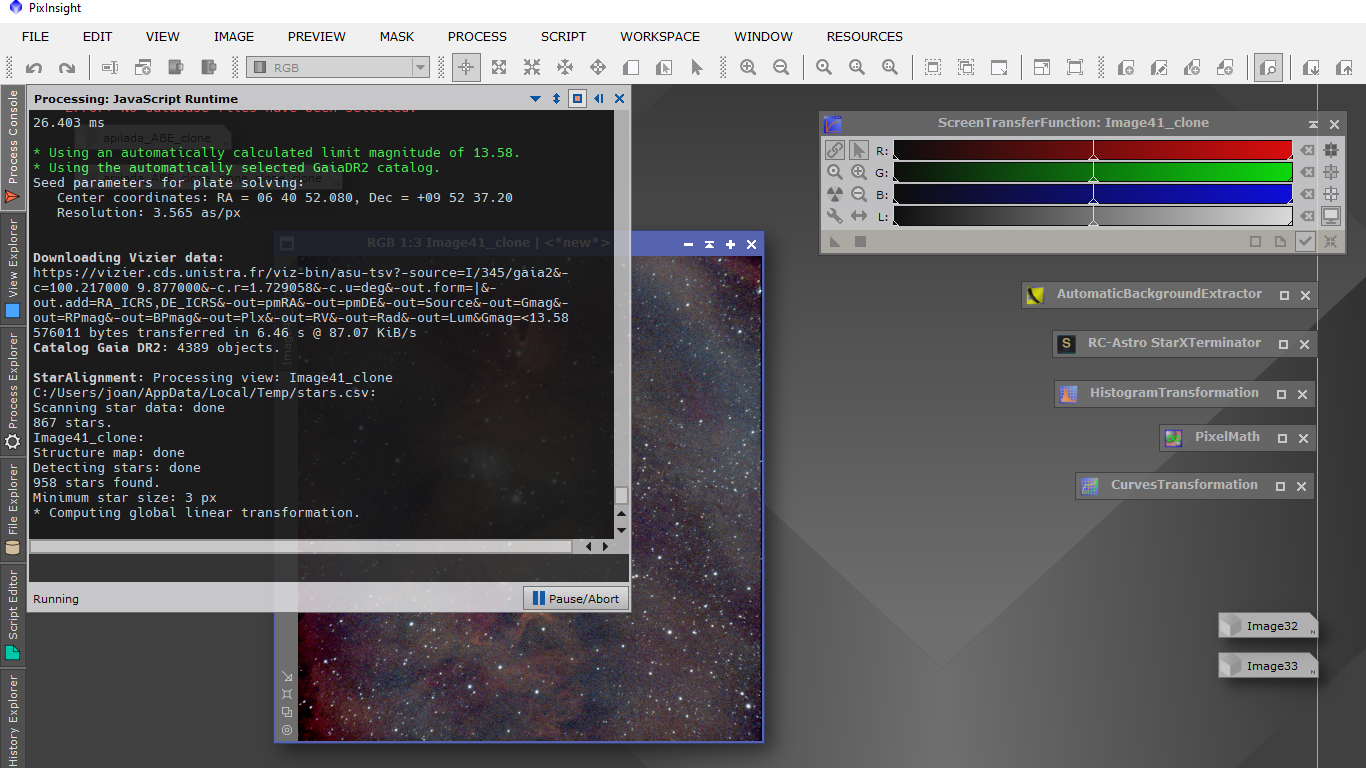Click STF zoom 1:1 magnifier icon

(835, 172)
